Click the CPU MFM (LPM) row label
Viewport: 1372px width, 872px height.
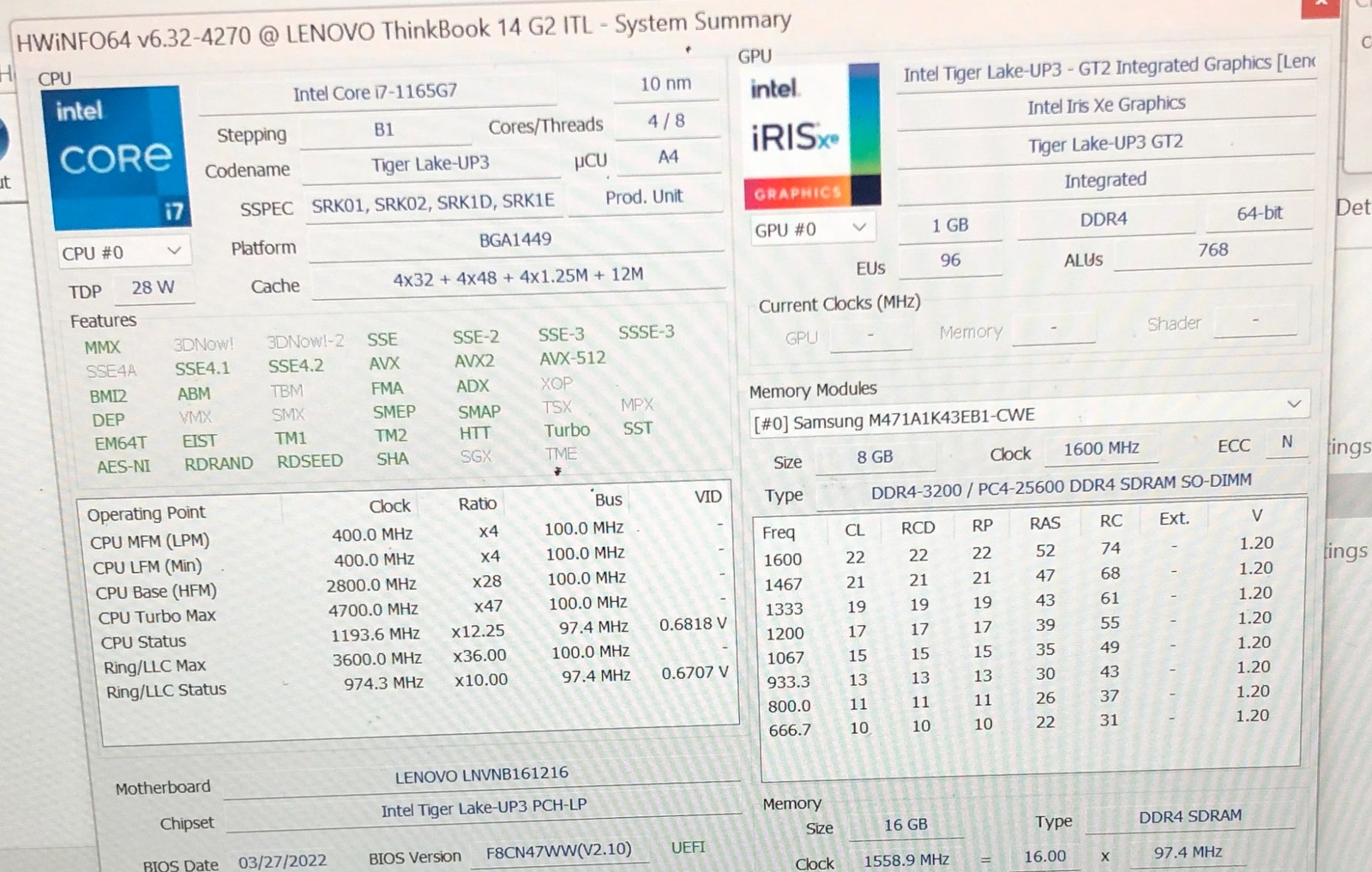(150, 542)
